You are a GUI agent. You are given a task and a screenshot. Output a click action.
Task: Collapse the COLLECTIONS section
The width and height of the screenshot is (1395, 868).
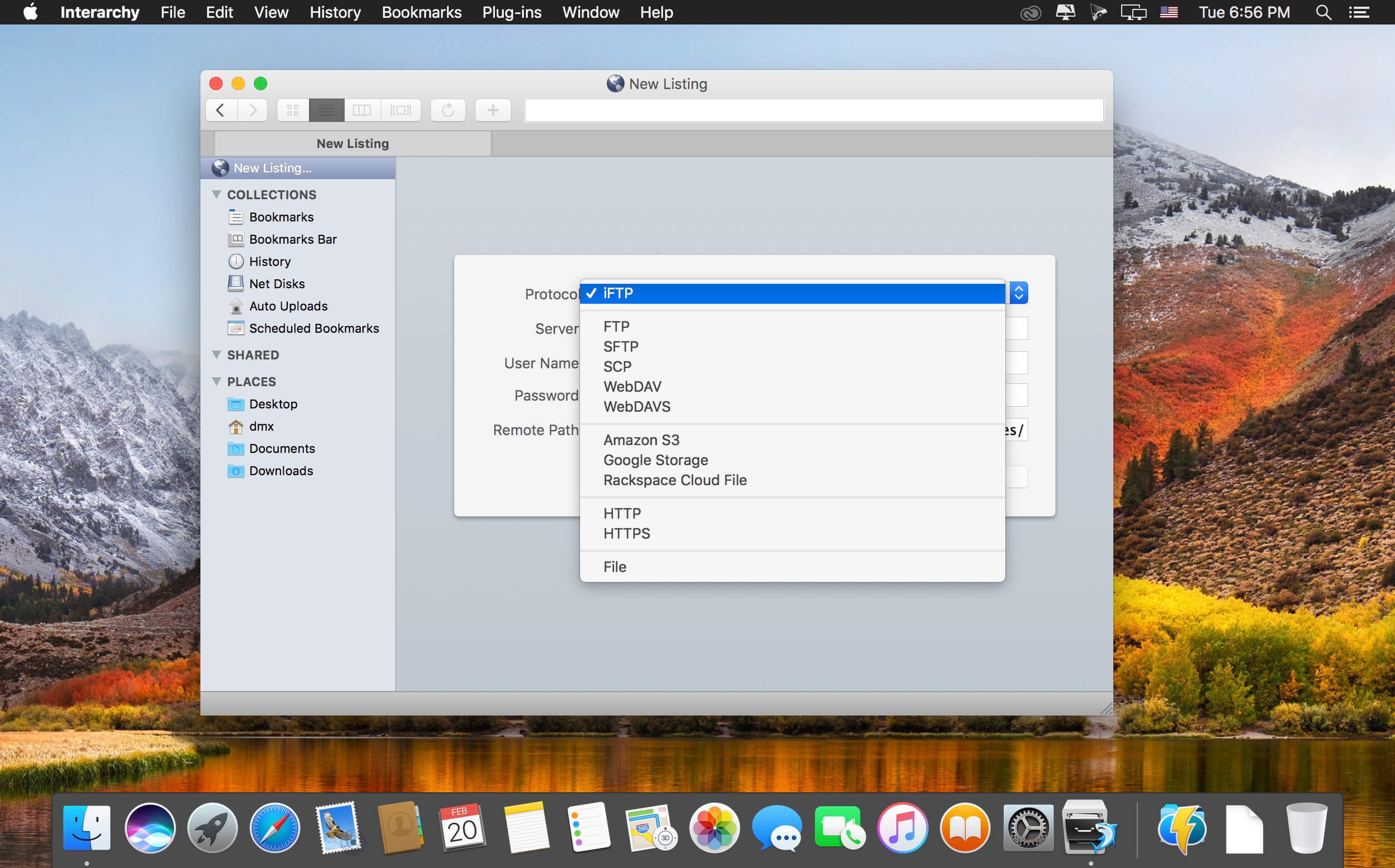(x=217, y=195)
